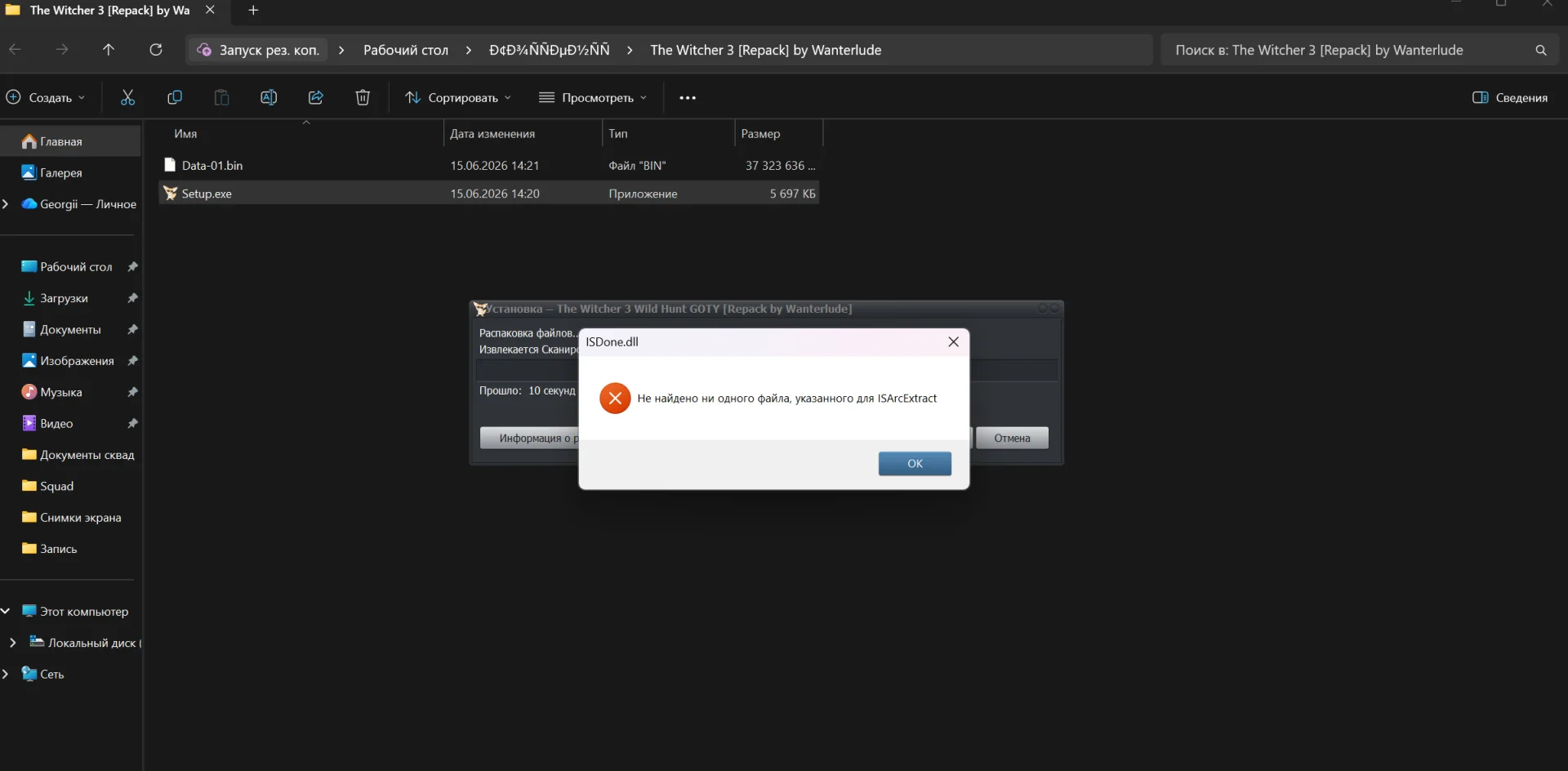Open Изображения folder in sidebar
The height and width of the screenshot is (771, 1568).
77,361
